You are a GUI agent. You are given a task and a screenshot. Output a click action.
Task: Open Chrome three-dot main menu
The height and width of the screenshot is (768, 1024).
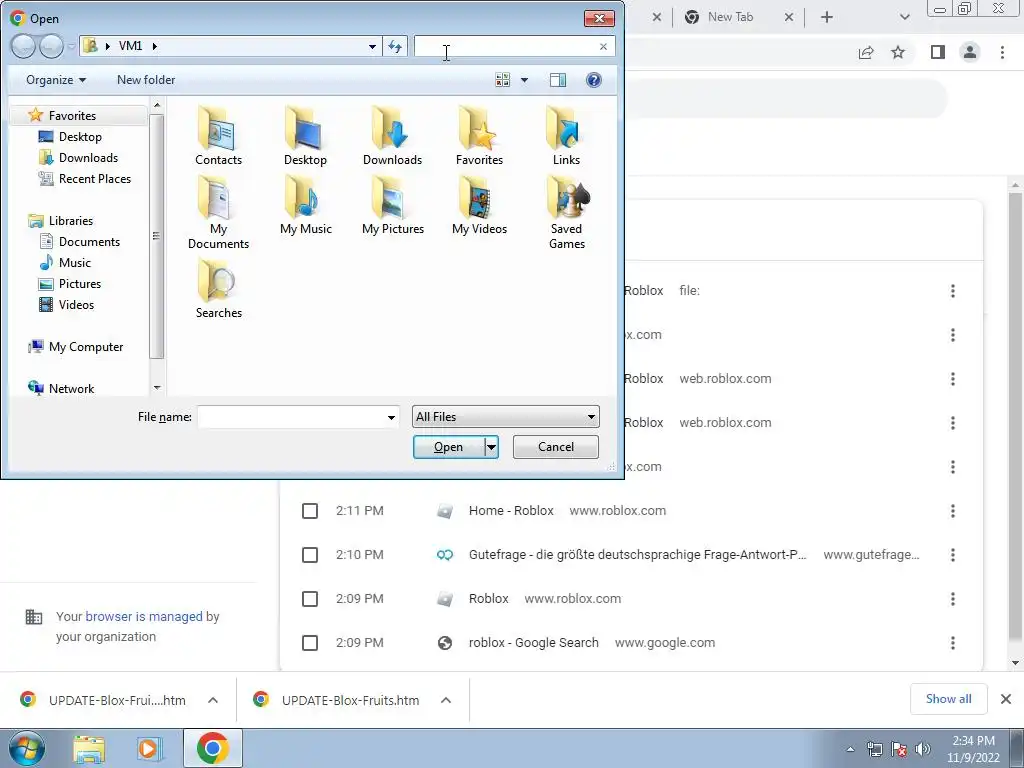1002,52
